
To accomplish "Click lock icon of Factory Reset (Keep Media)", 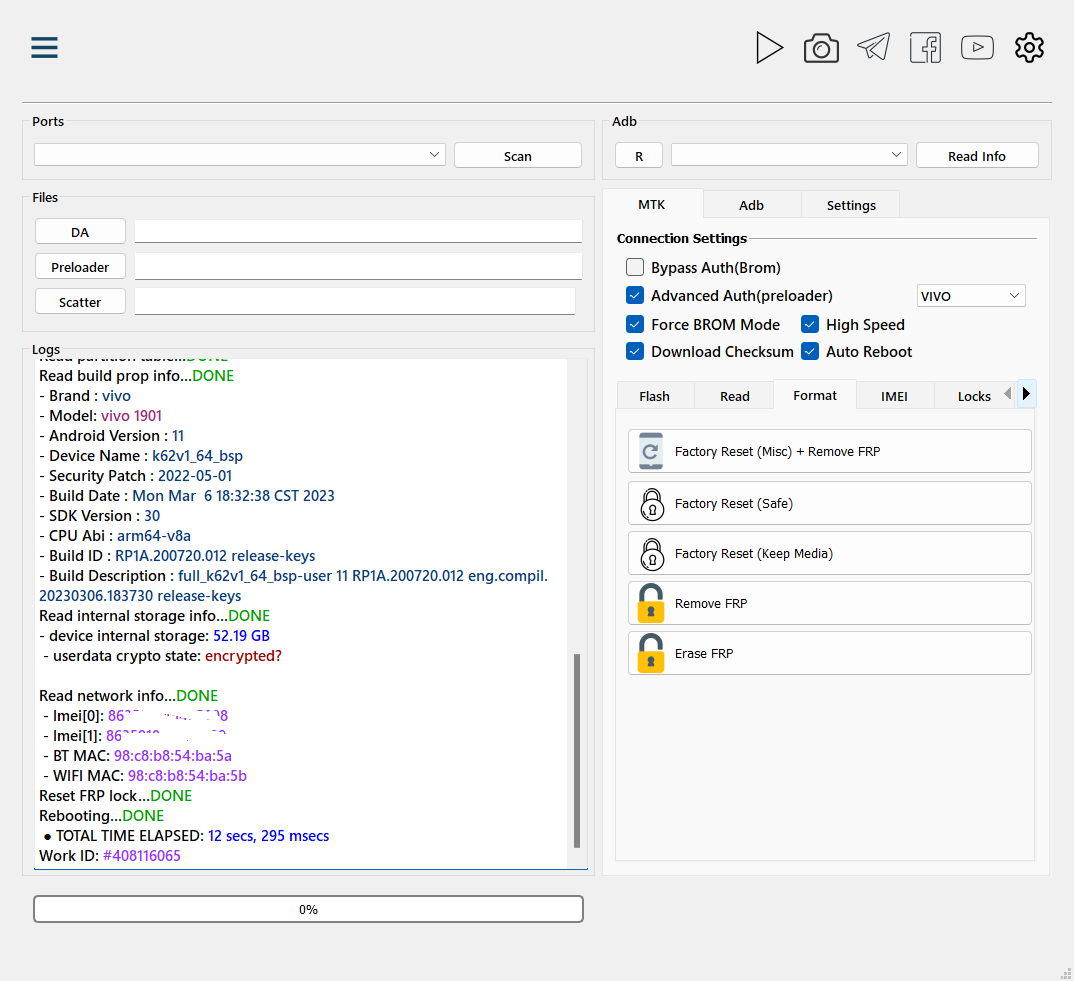I will click(652, 554).
